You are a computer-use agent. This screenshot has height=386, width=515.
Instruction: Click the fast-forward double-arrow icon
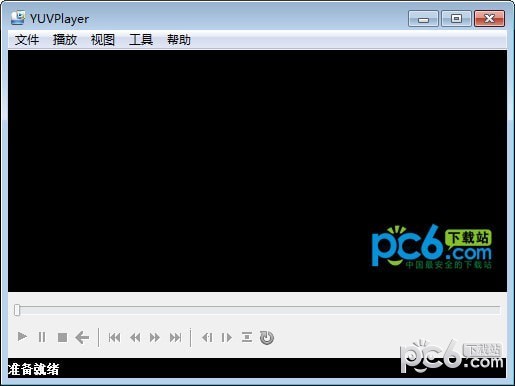(x=155, y=338)
